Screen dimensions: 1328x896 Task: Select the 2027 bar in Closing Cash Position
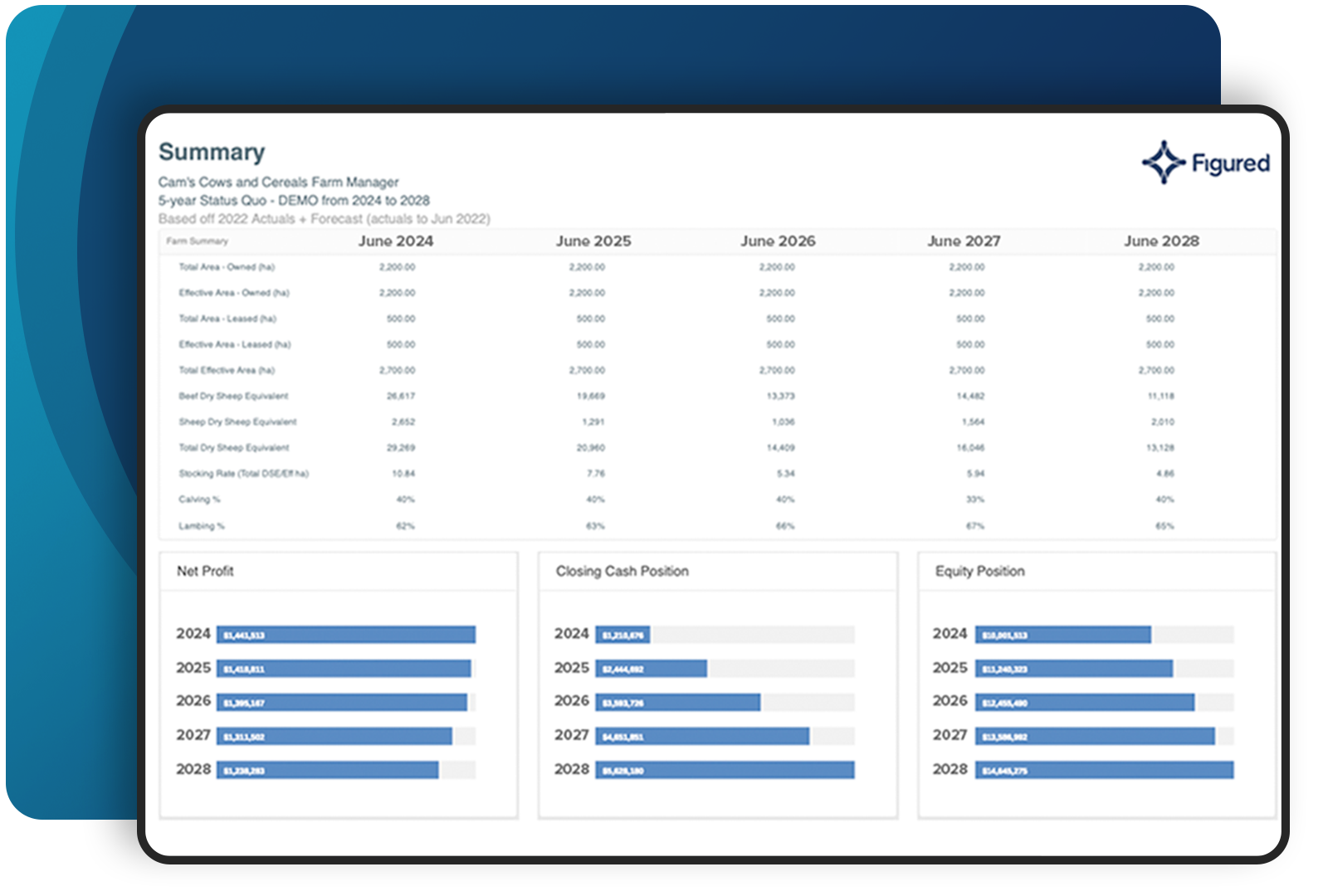point(702,736)
